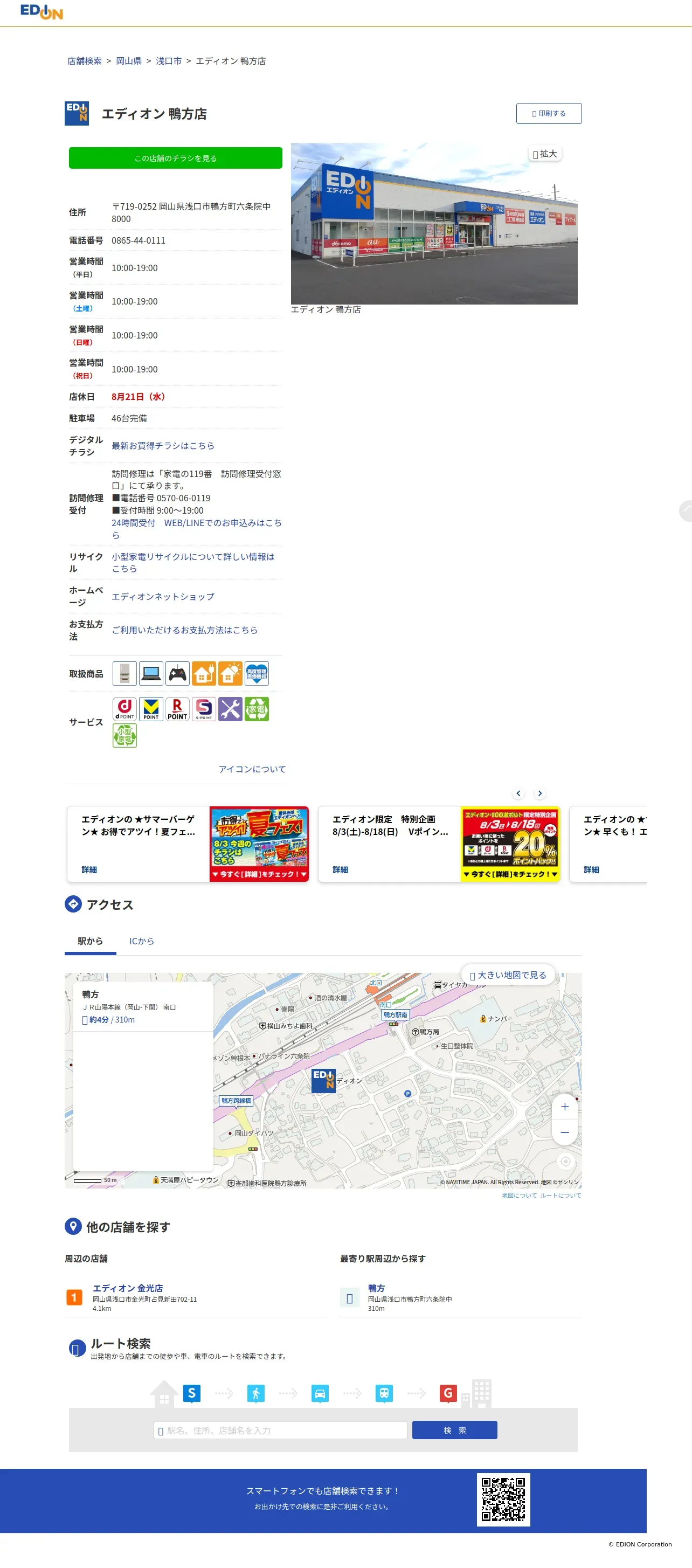Open 詳細 of サマーバーゲン campaign card
This screenshot has height=1568, width=692.
coord(89,870)
